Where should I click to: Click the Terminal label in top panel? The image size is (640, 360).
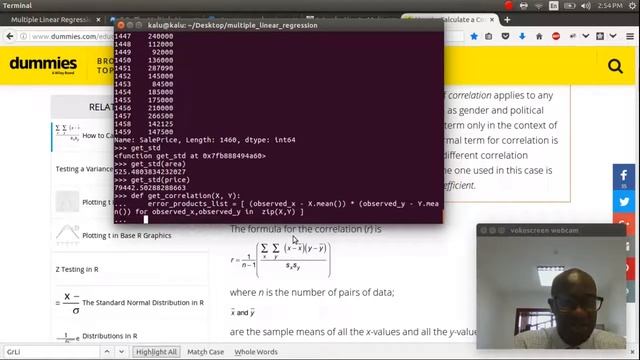pyautogui.click(x=17, y=5)
